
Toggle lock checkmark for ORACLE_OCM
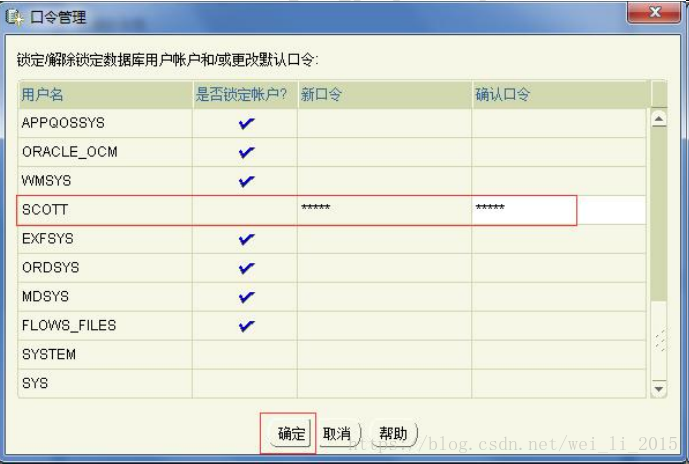pyautogui.click(x=246, y=152)
